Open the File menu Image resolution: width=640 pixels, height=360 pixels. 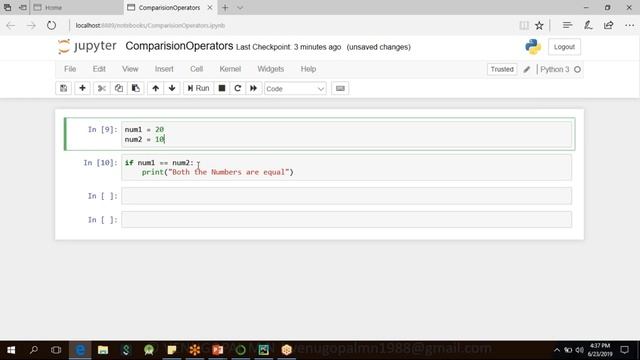(70, 69)
